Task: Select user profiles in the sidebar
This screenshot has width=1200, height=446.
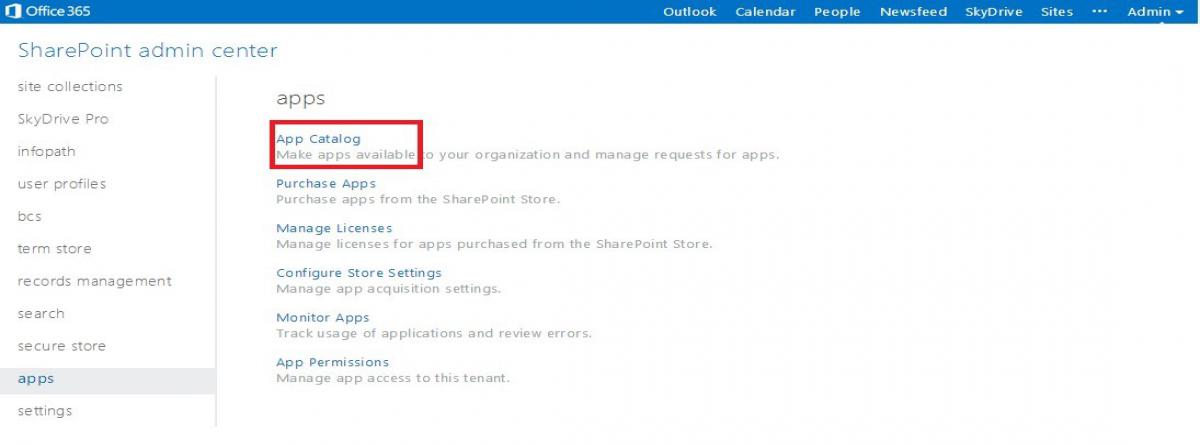Action: tap(61, 184)
